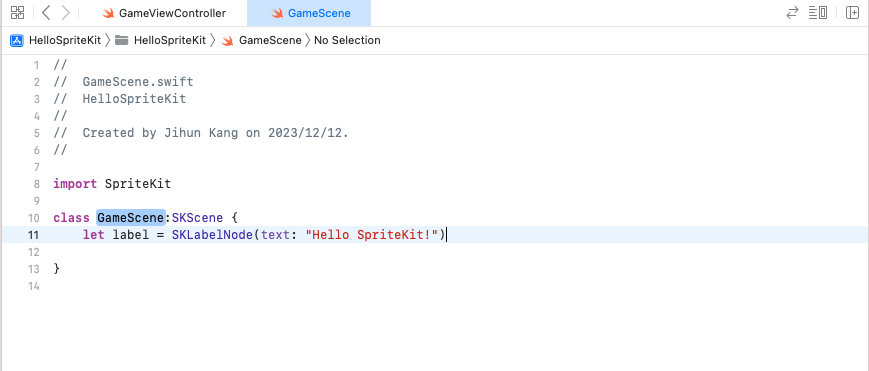Click line number 8 in gutter
Image resolution: width=869 pixels, height=371 pixels.
click(37, 184)
